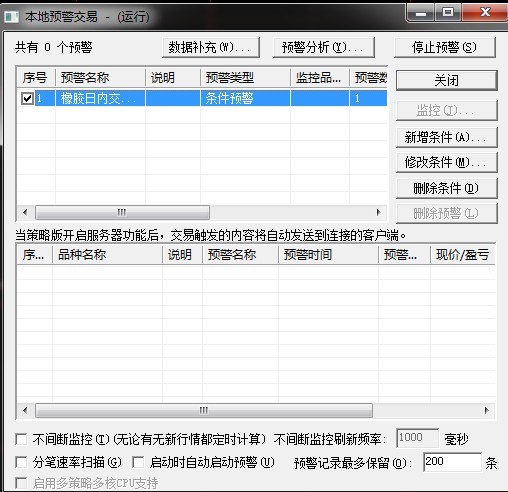Select the 条件预警 type cell
Image resolution: width=508 pixels, height=492 pixels.
point(245,98)
